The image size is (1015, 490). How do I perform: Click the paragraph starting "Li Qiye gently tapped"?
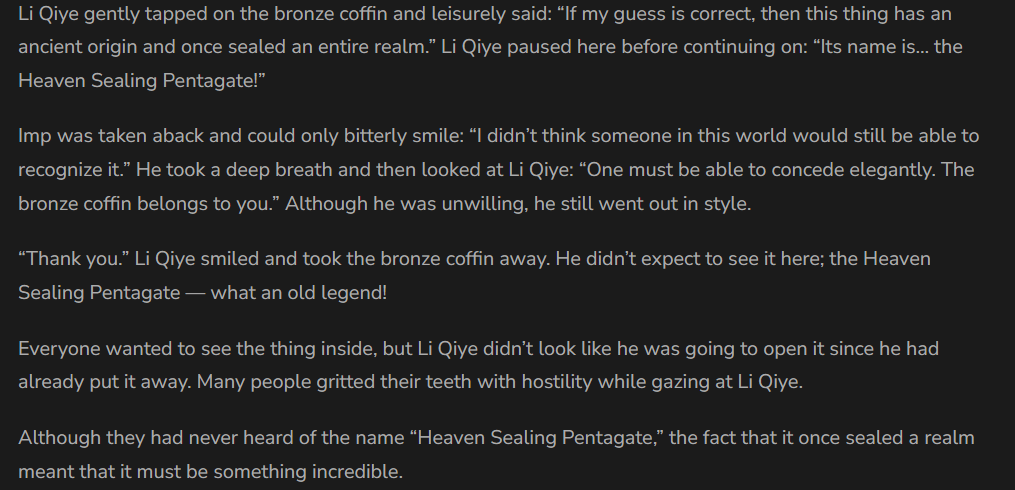[490, 47]
